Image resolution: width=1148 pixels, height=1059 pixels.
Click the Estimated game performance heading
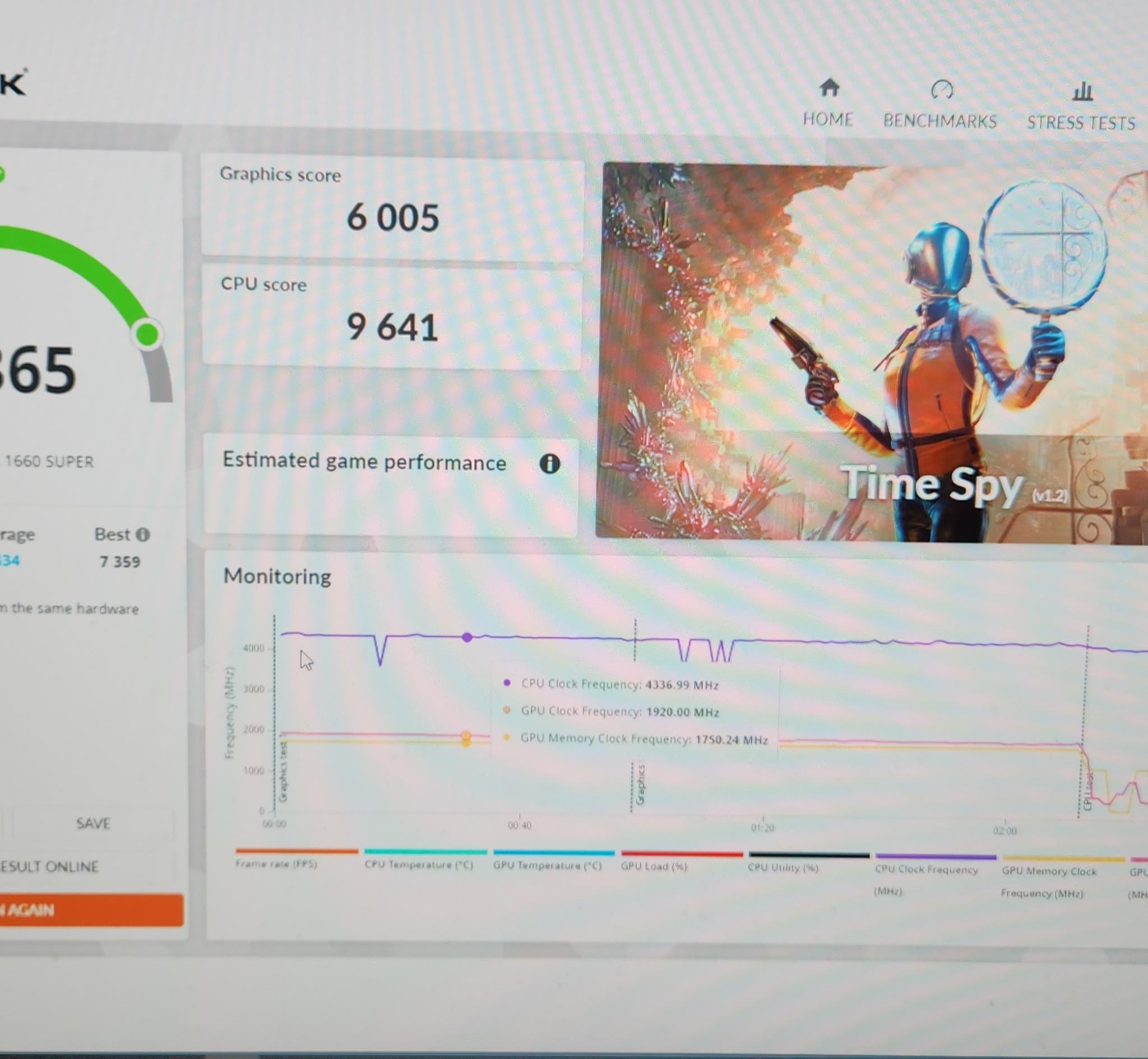pyautogui.click(x=364, y=462)
